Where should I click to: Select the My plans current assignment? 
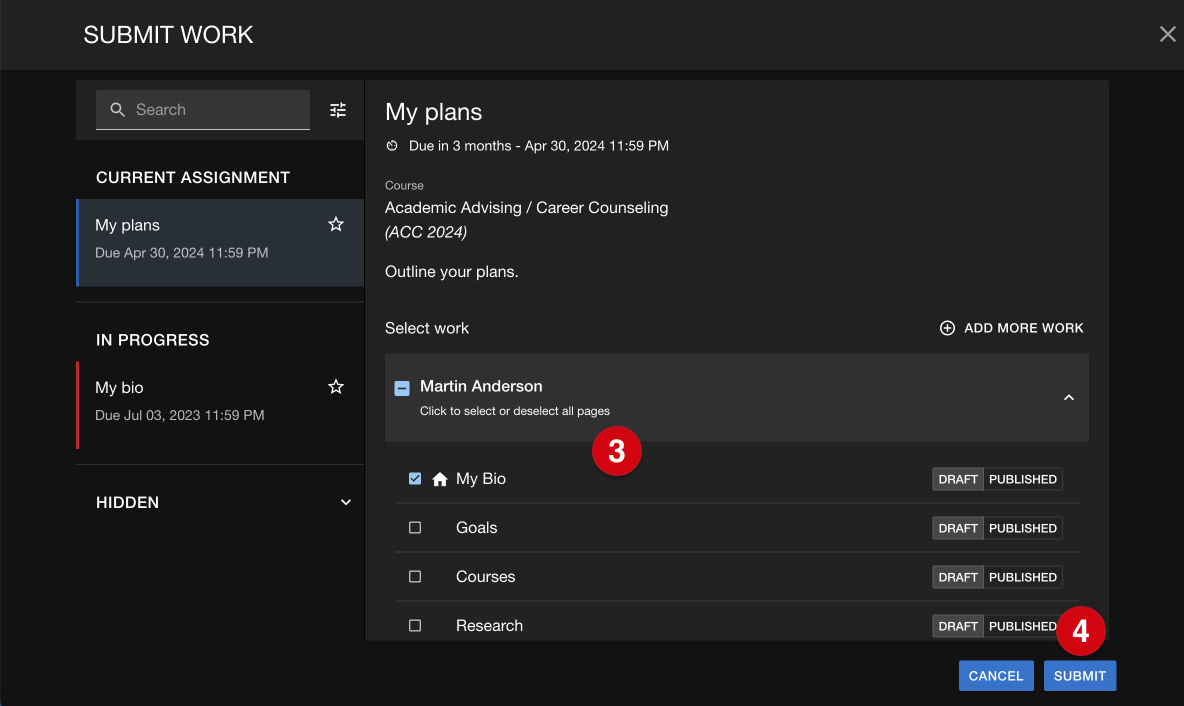(220, 242)
